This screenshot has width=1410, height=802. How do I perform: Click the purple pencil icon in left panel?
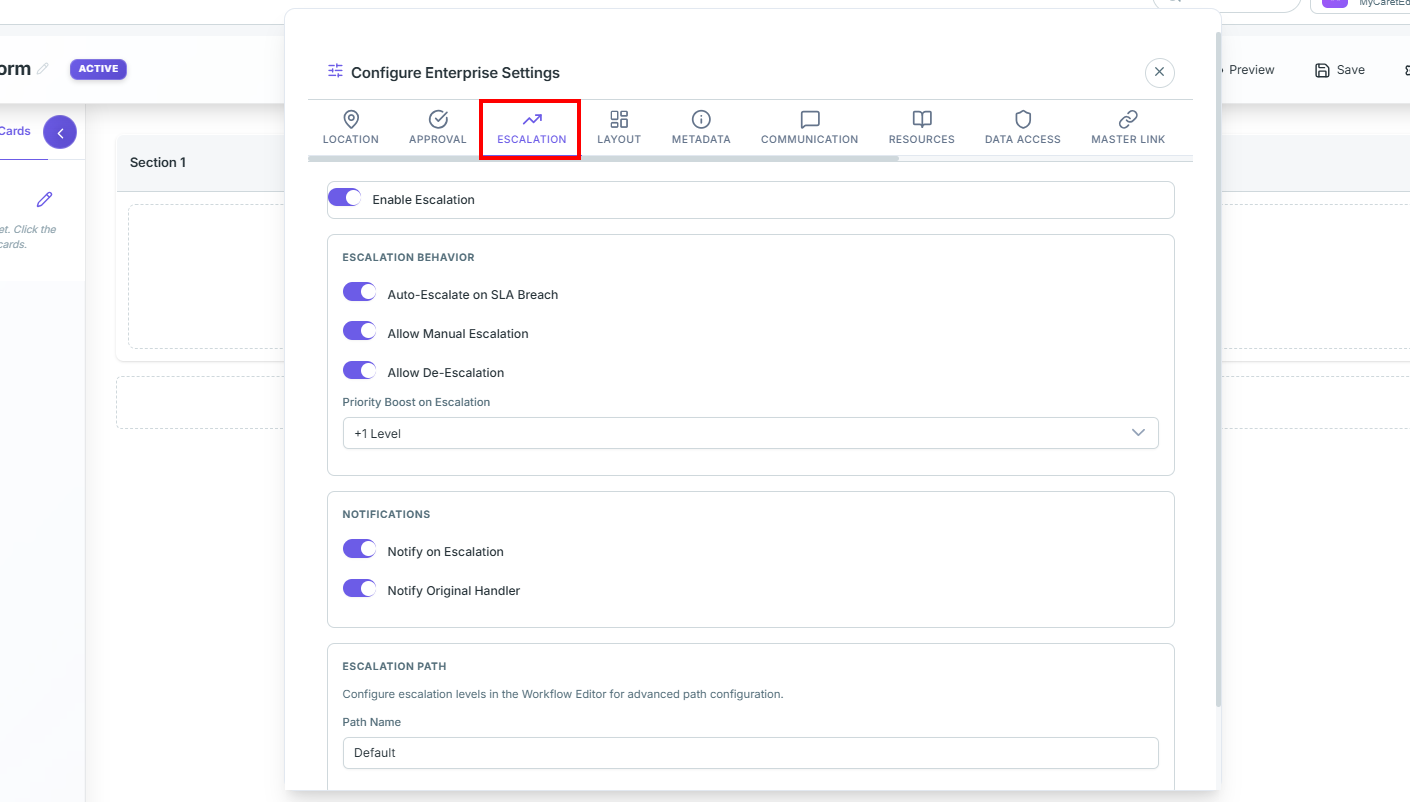[x=44, y=199]
